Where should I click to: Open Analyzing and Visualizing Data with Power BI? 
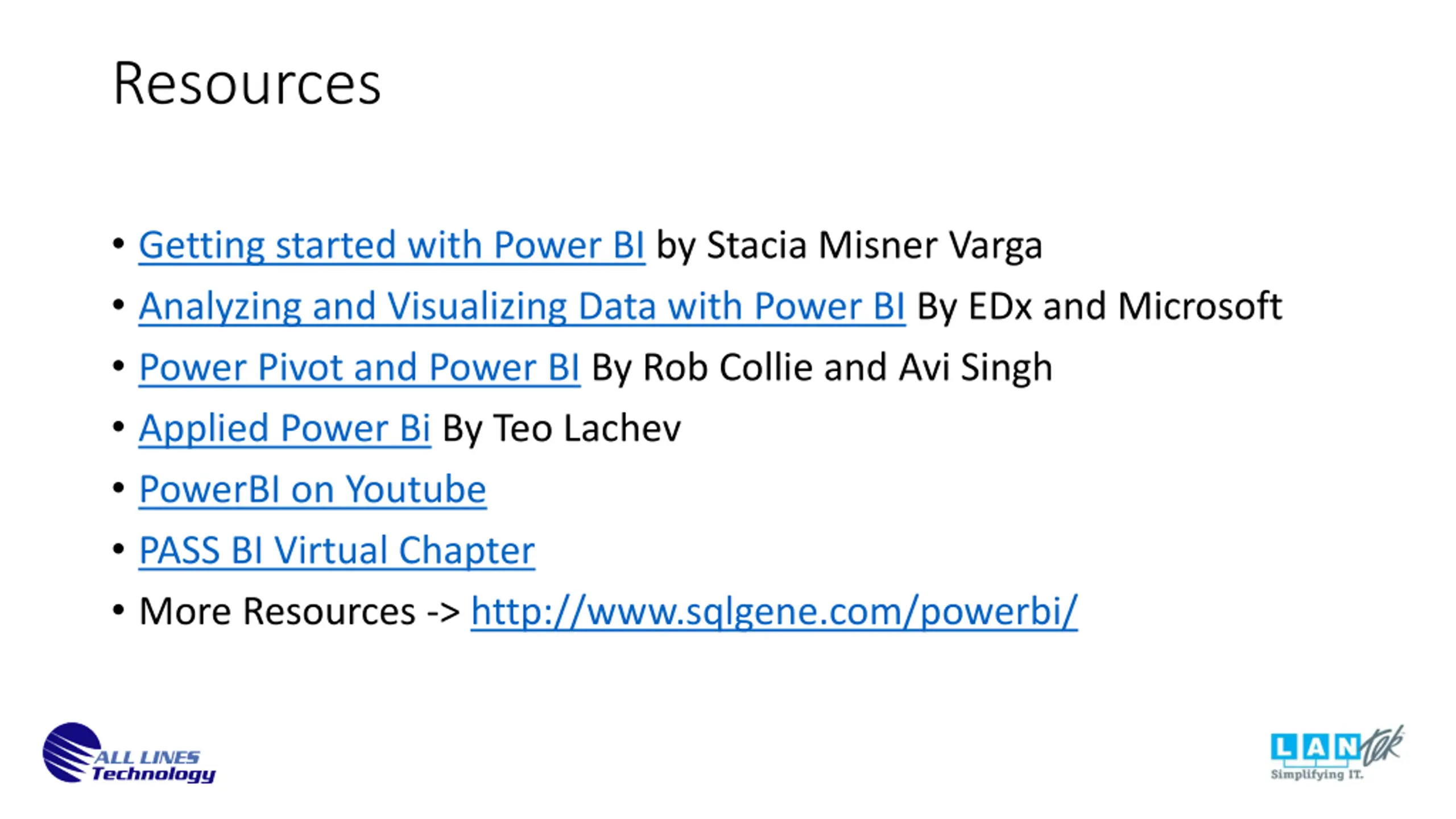pos(522,307)
